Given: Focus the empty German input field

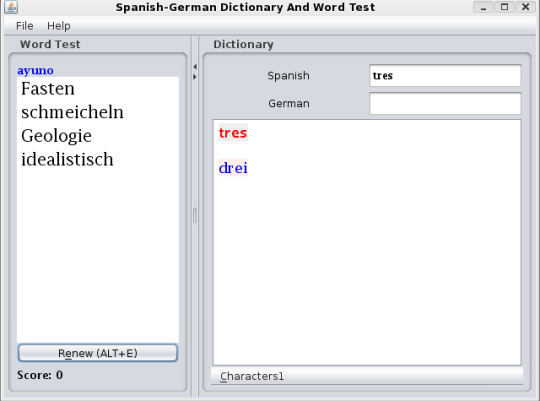Looking at the screenshot, I should (x=445, y=103).
